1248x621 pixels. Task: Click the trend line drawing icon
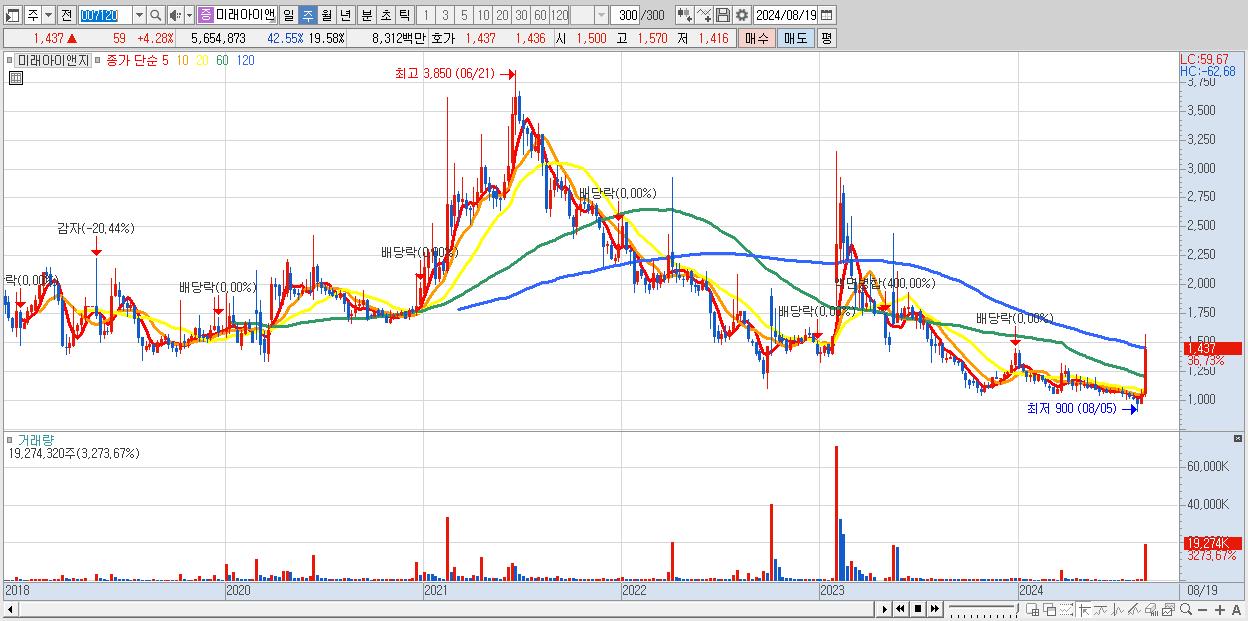[x=1101, y=609]
